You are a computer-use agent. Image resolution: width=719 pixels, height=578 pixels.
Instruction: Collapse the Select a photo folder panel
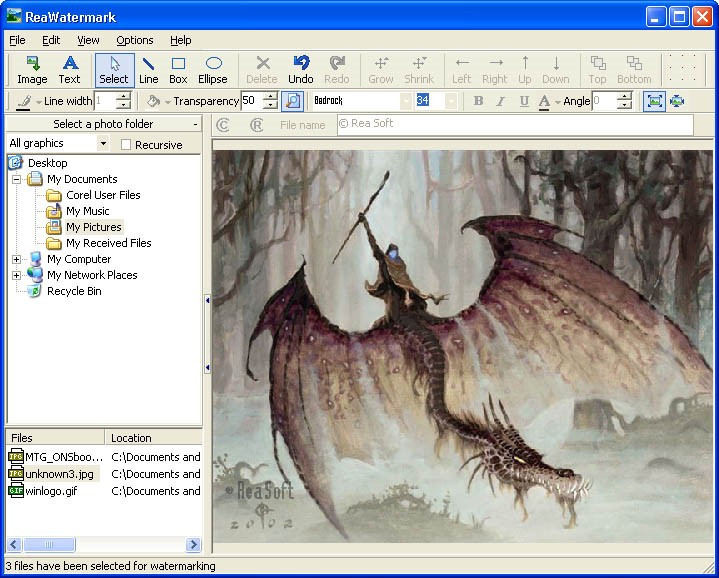point(195,124)
